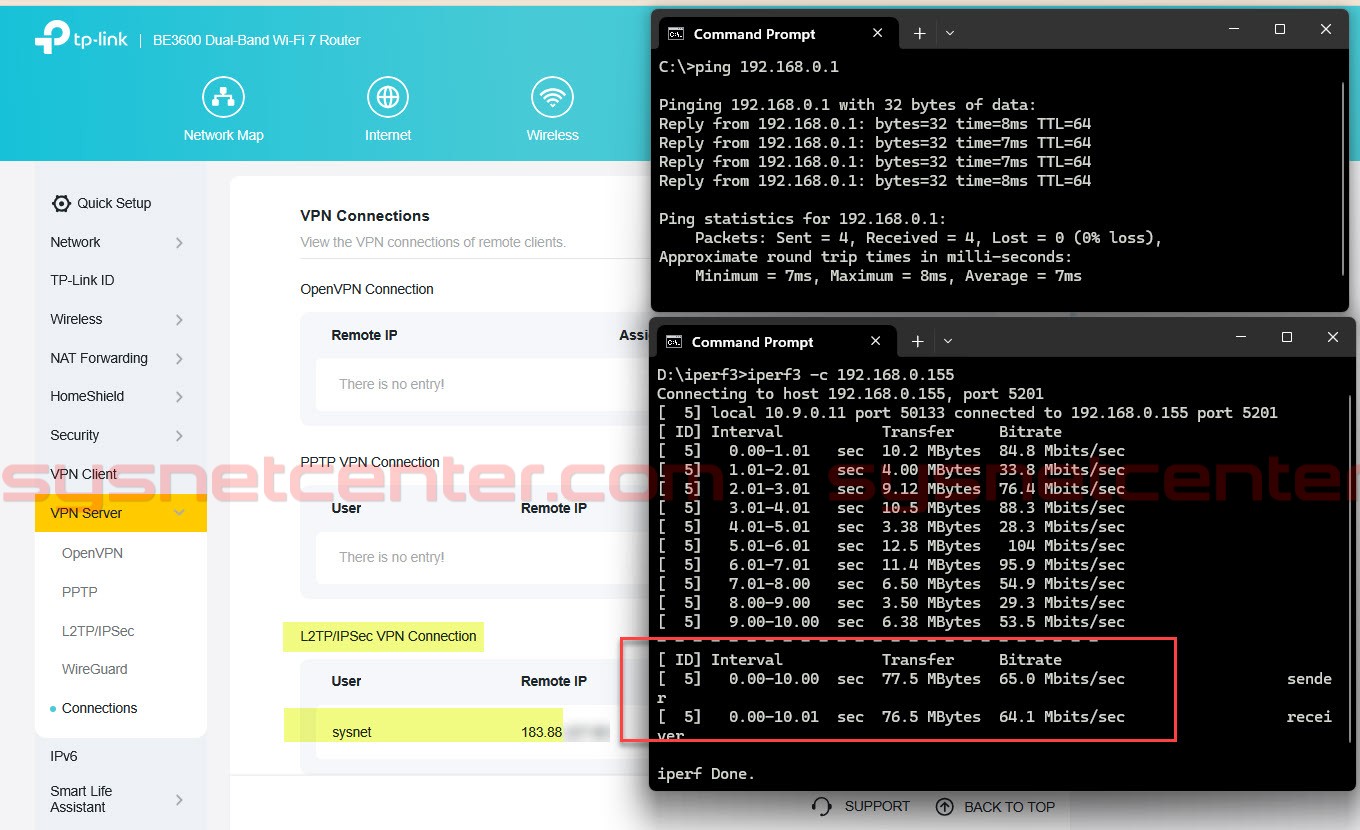Maximize the top Command Prompt window
1360x830 pixels.
[1279, 30]
